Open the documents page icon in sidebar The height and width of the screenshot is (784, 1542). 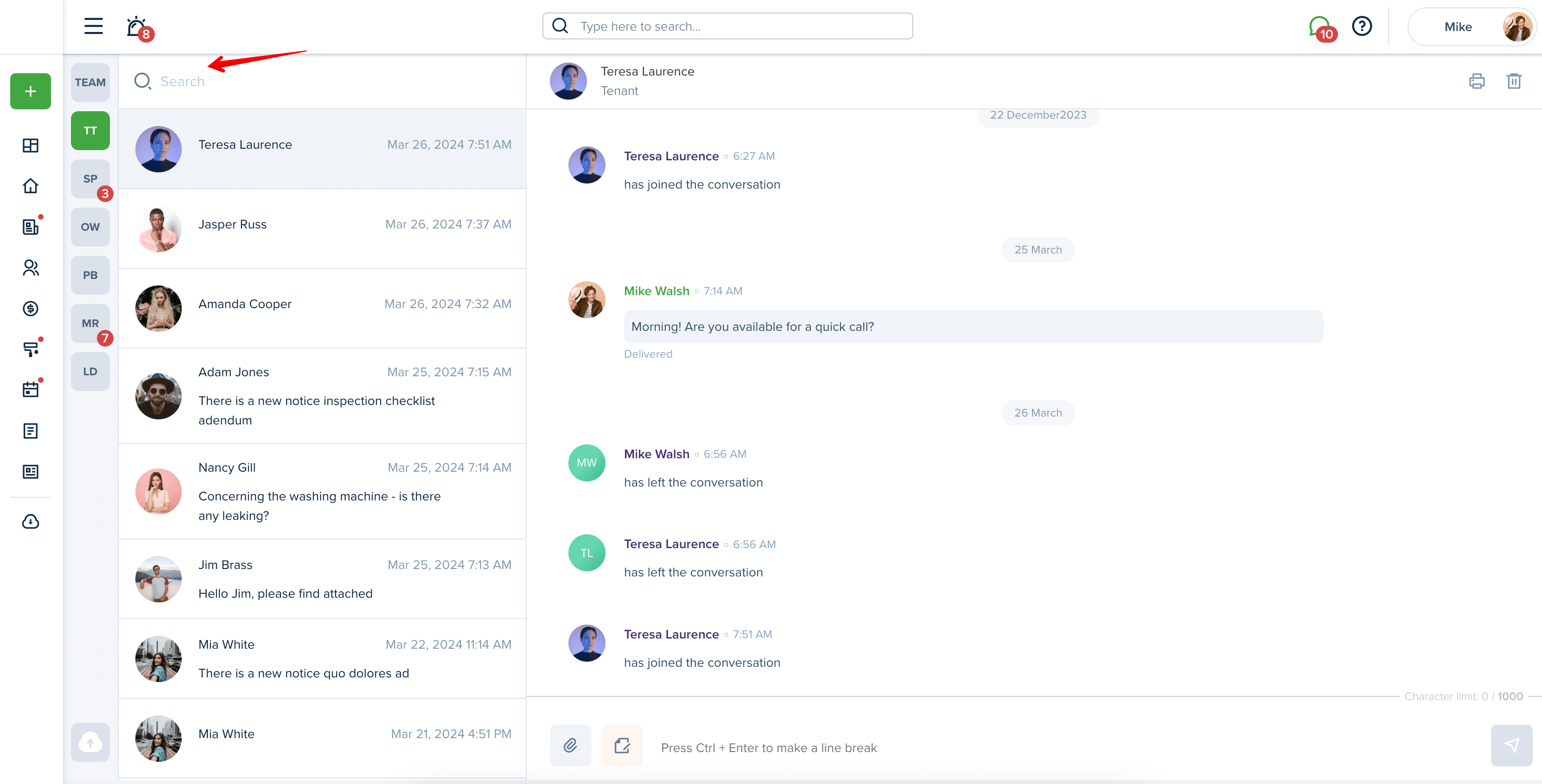pos(31,431)
